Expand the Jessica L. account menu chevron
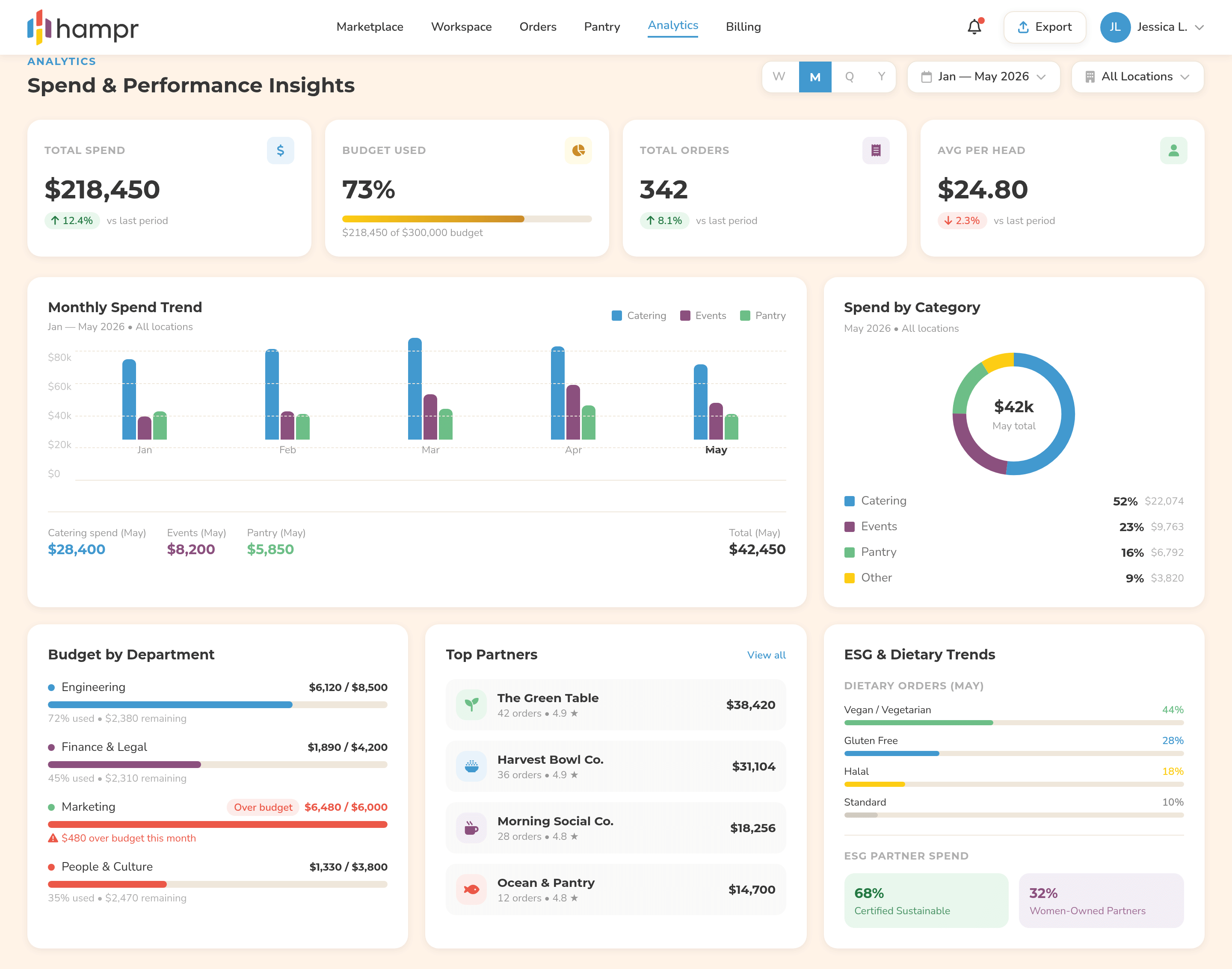 click(x=1199, y=27)
